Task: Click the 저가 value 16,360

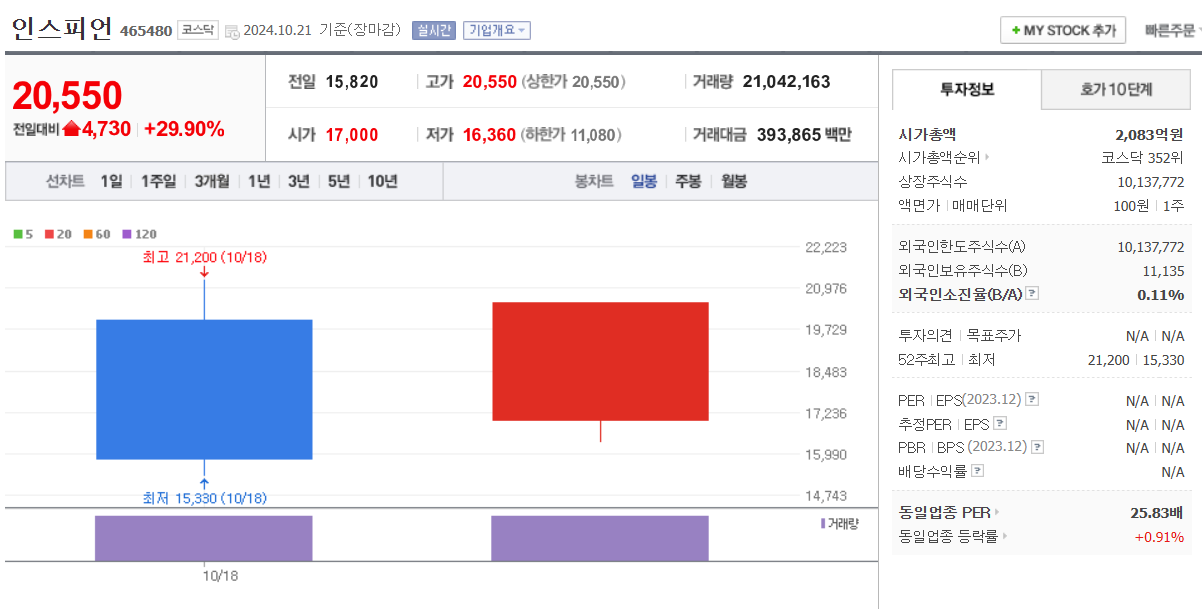Action: pyautogui.click(x=490, y=134)
